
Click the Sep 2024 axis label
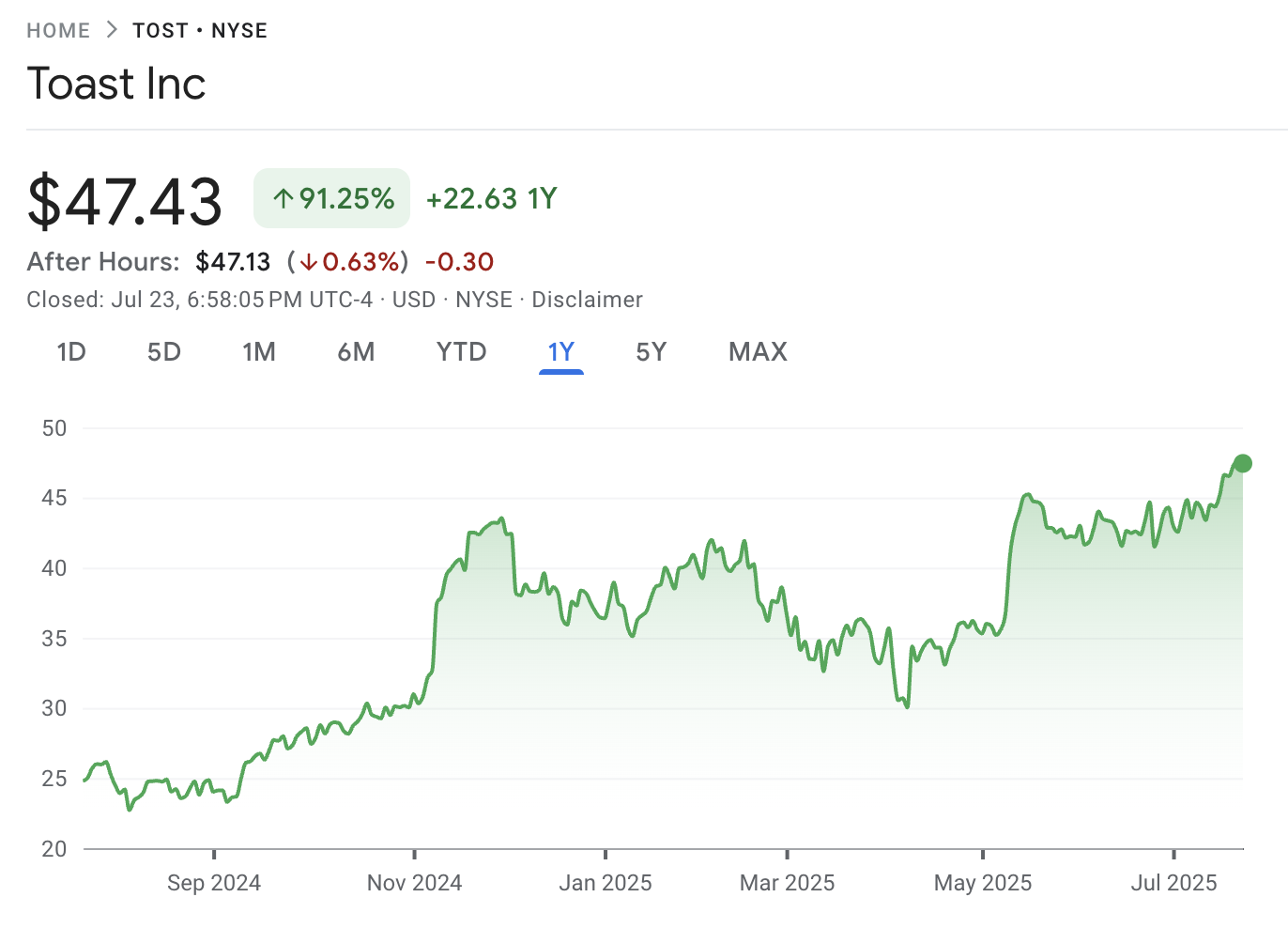(x=214, y=883)
